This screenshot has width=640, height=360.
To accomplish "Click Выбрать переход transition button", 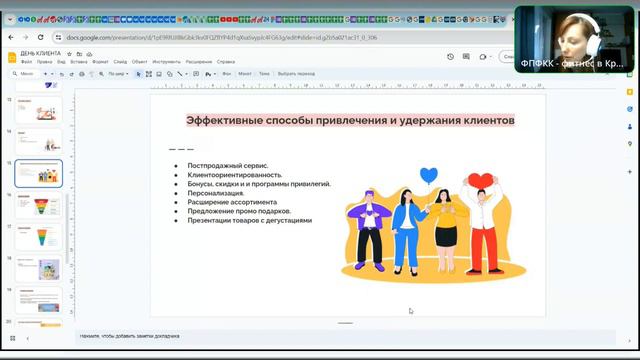I will click(296, 74).
